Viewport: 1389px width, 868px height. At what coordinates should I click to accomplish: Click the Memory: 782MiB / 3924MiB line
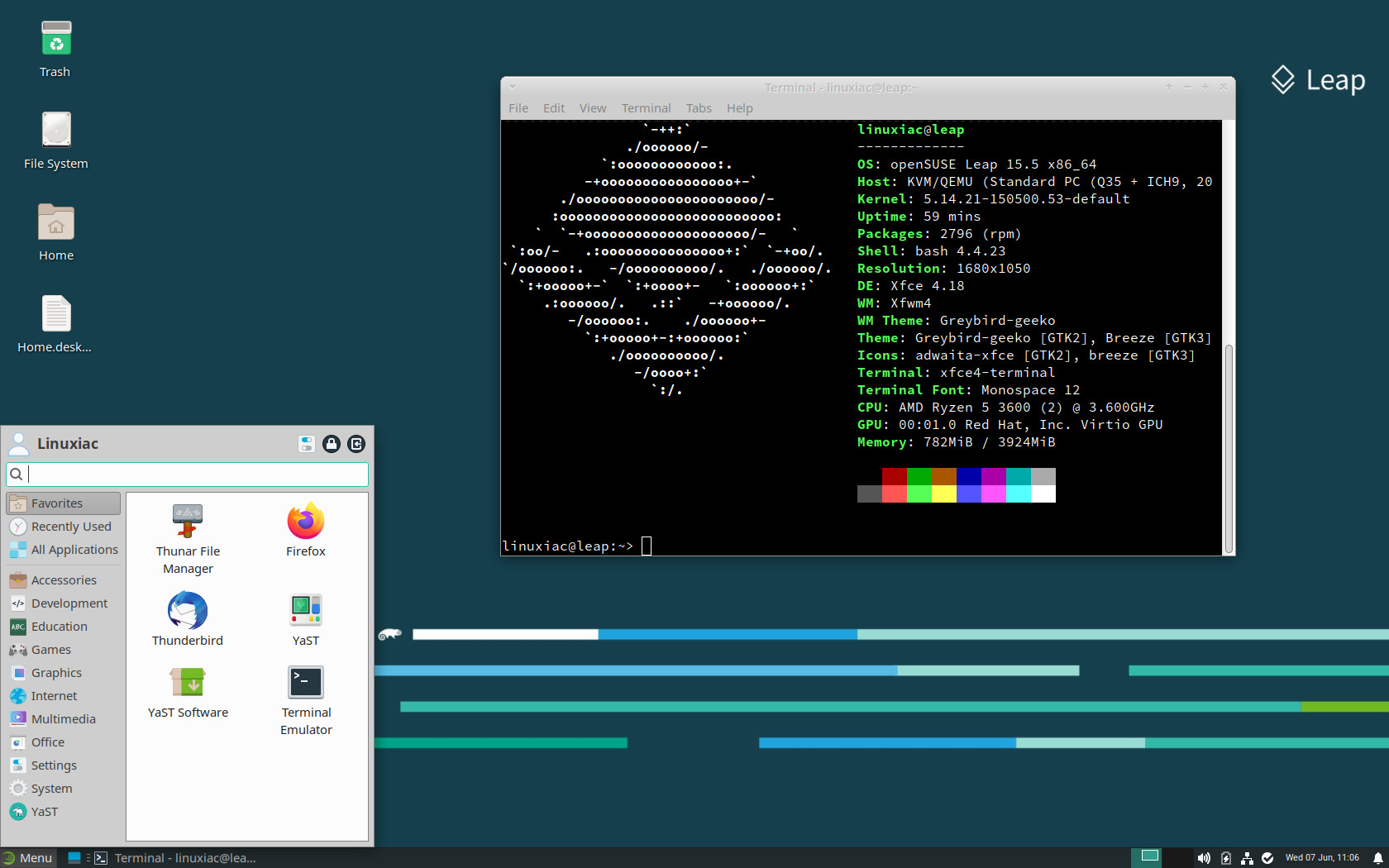[x=956, y=442]
